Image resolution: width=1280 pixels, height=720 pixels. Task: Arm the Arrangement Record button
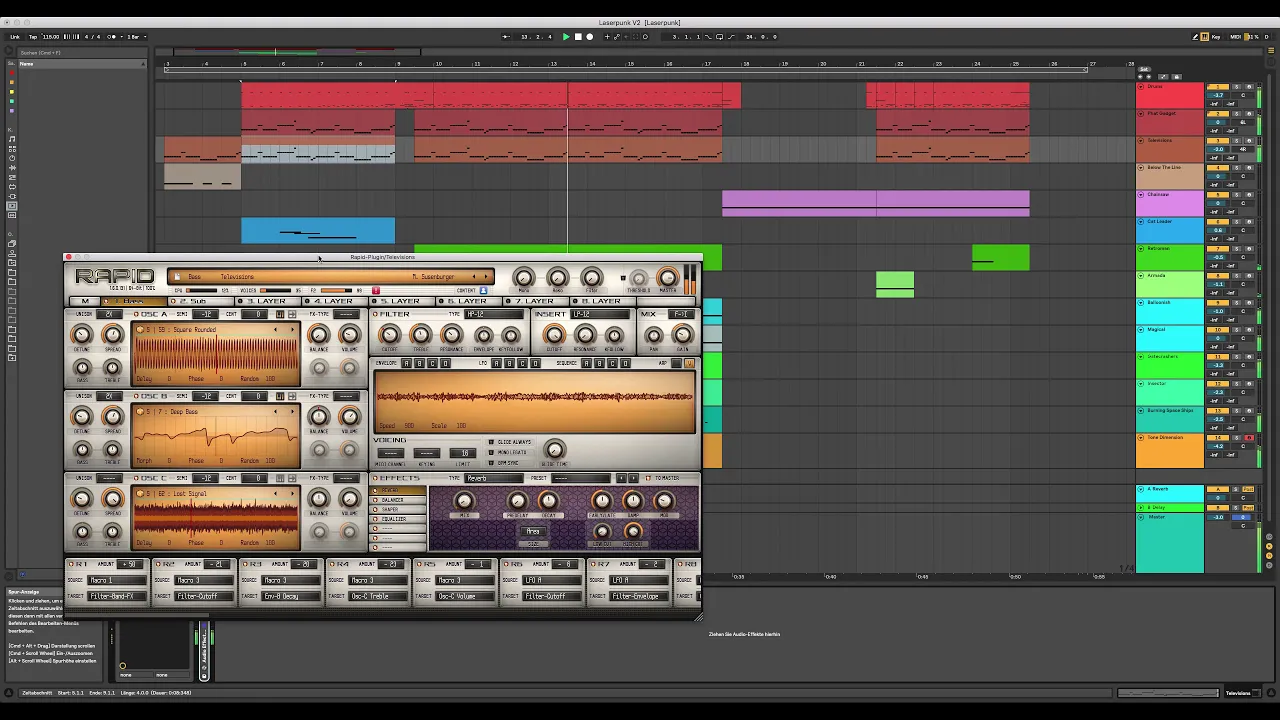tap(589, 37)
